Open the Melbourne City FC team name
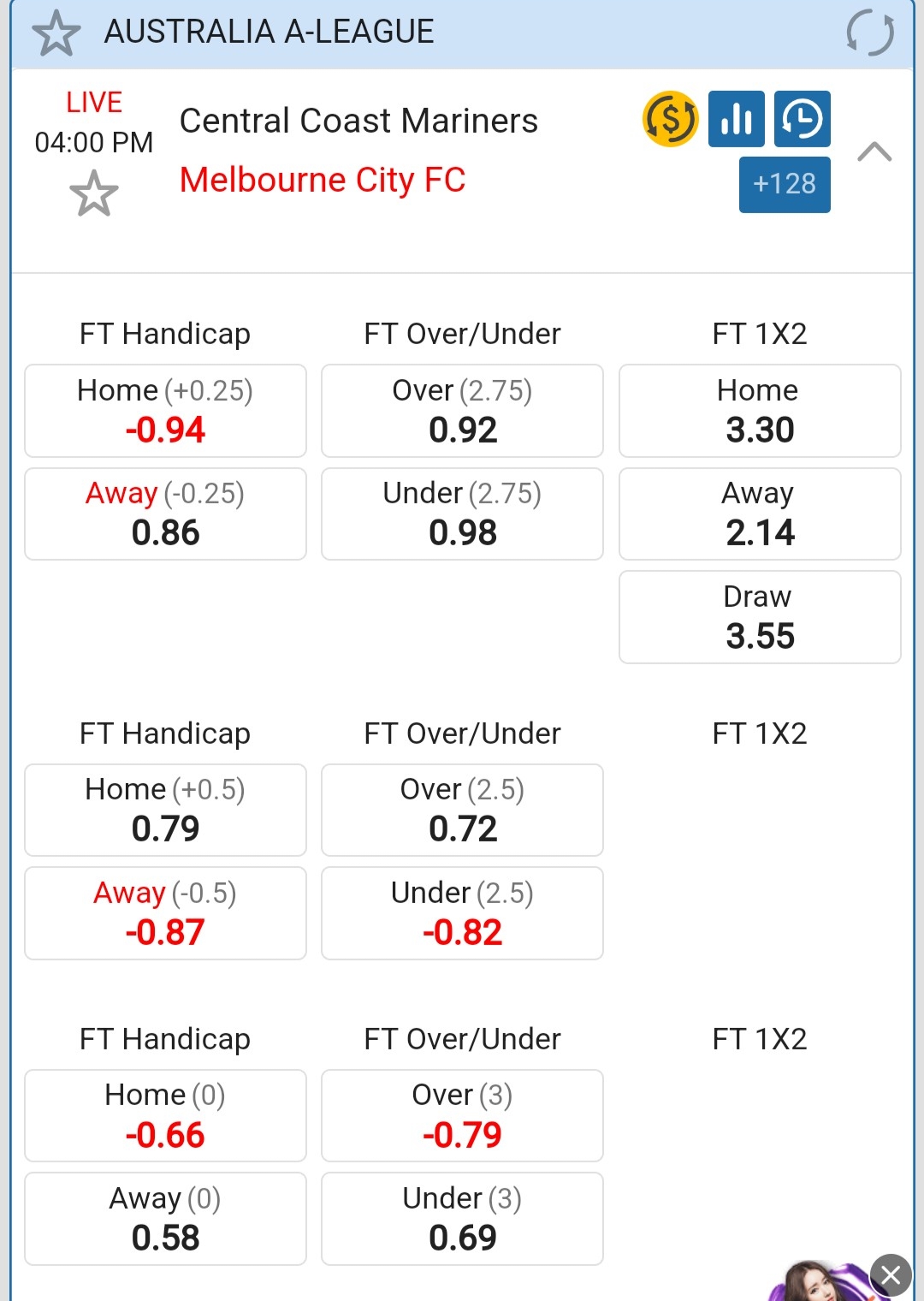The height and width of the screenshot is (1301, 924). point(323,180)
